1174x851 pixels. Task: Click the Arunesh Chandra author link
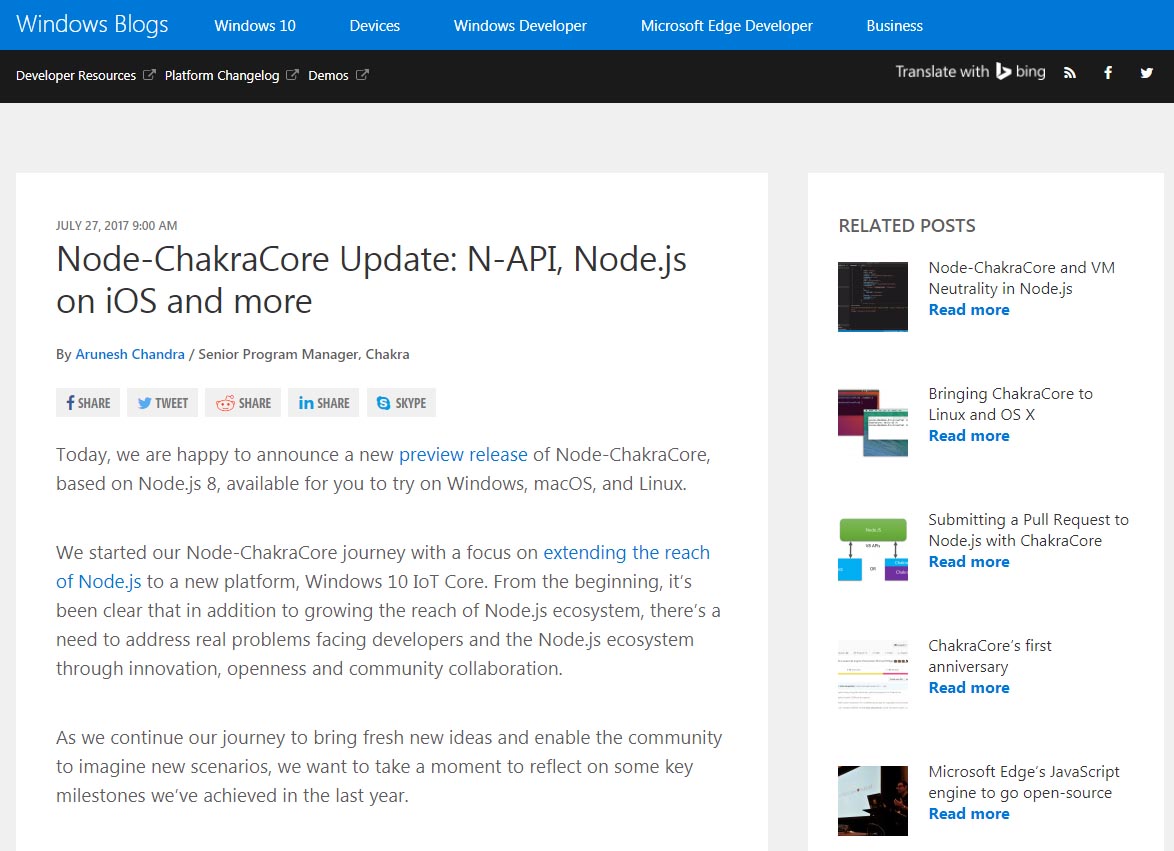click(129, 353)
